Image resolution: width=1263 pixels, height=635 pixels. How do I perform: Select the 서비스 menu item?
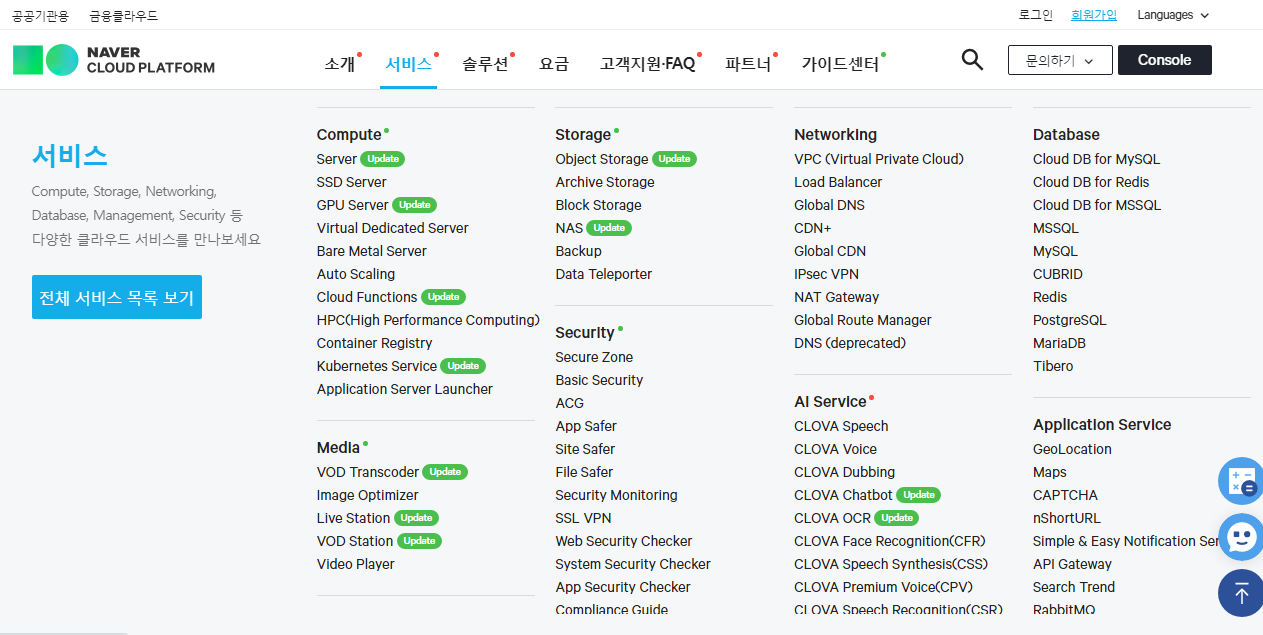[x=408, y=64]
